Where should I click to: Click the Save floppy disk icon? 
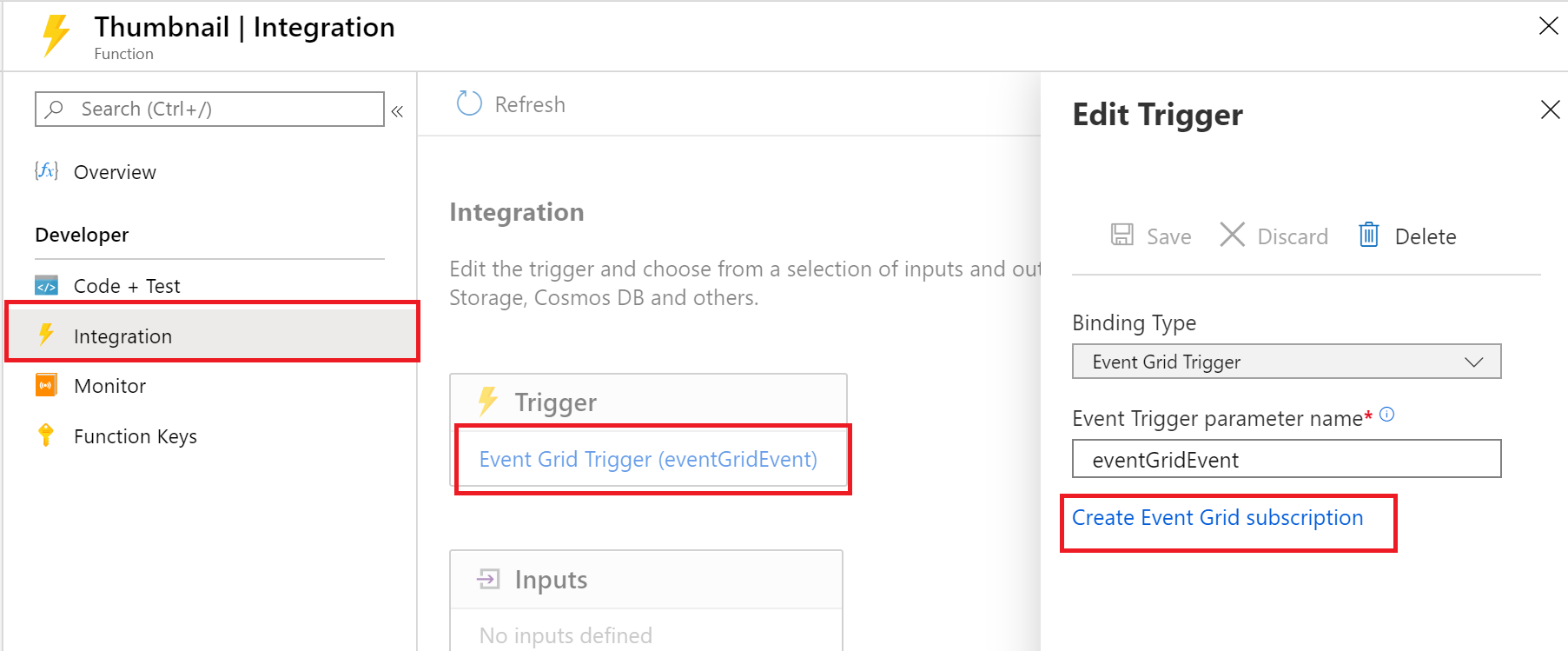pos(1122,235)
